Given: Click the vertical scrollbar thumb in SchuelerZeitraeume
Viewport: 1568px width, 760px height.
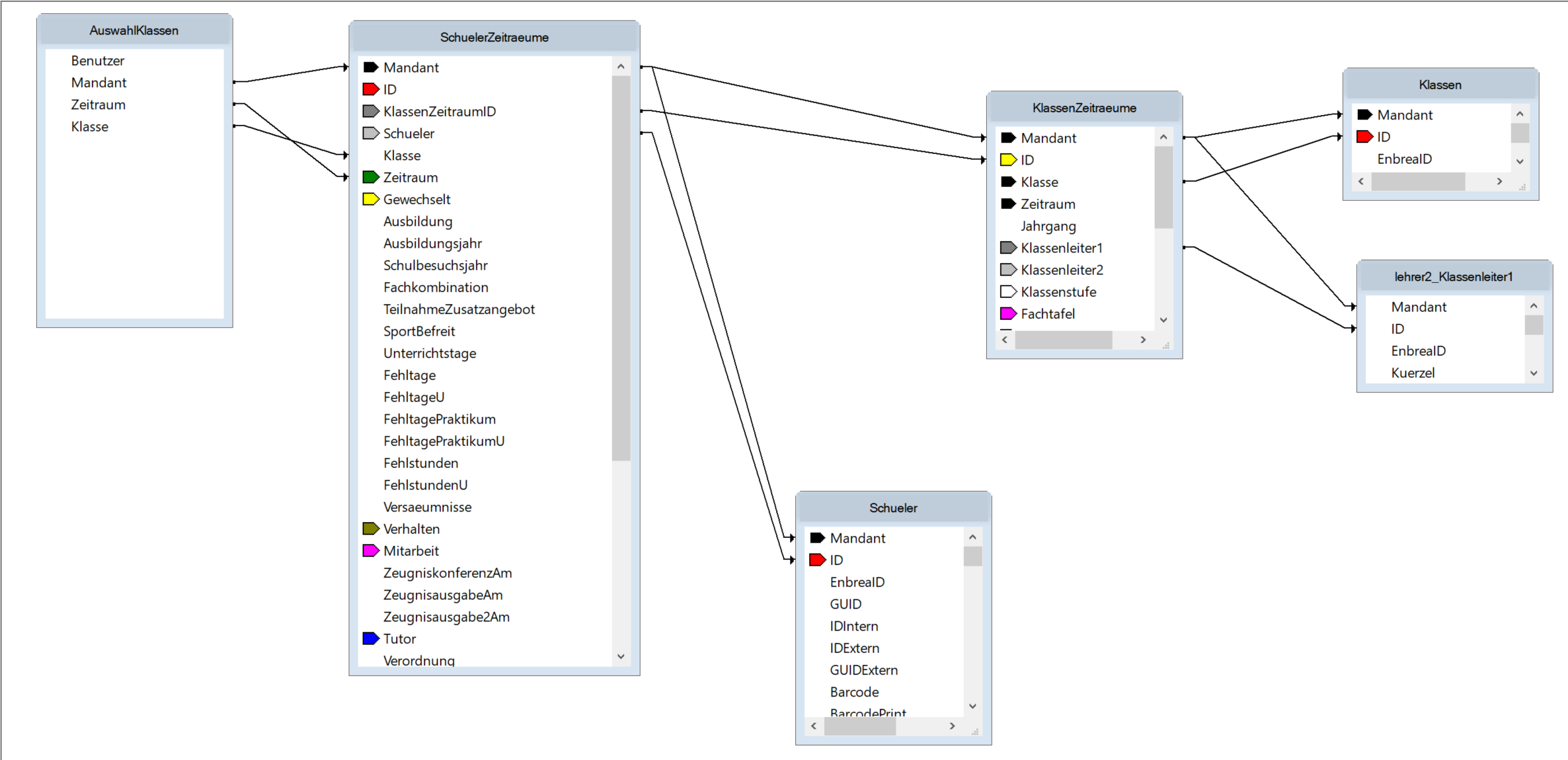Looking at the screenshot, I should [621, 268].
